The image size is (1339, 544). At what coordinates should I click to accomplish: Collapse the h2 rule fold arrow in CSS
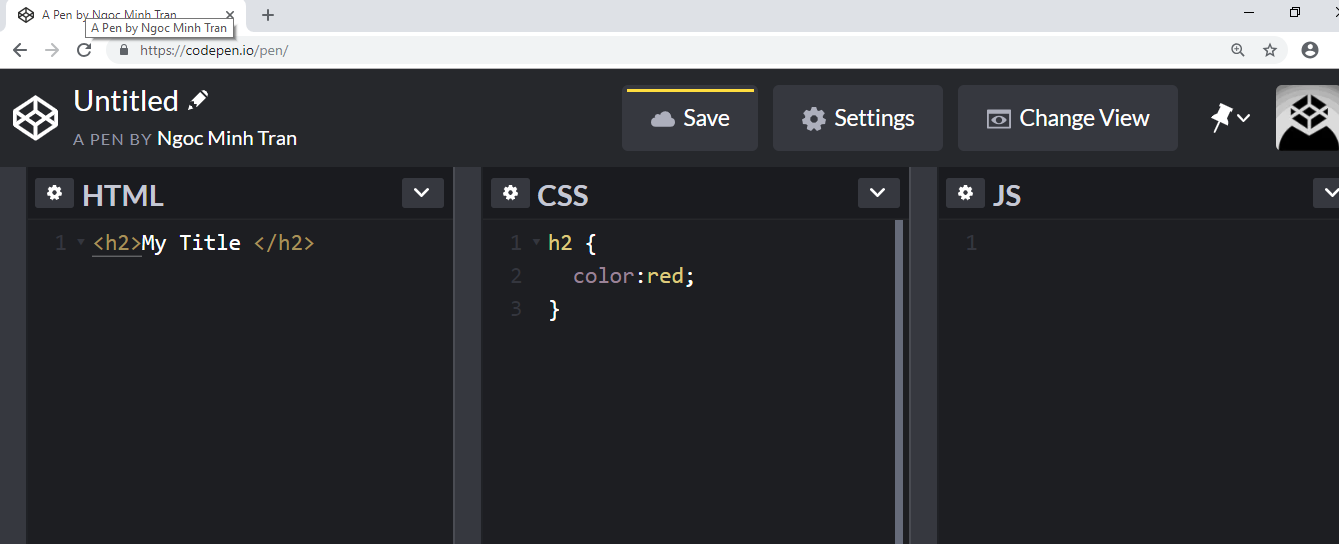[x=537, y=242]
